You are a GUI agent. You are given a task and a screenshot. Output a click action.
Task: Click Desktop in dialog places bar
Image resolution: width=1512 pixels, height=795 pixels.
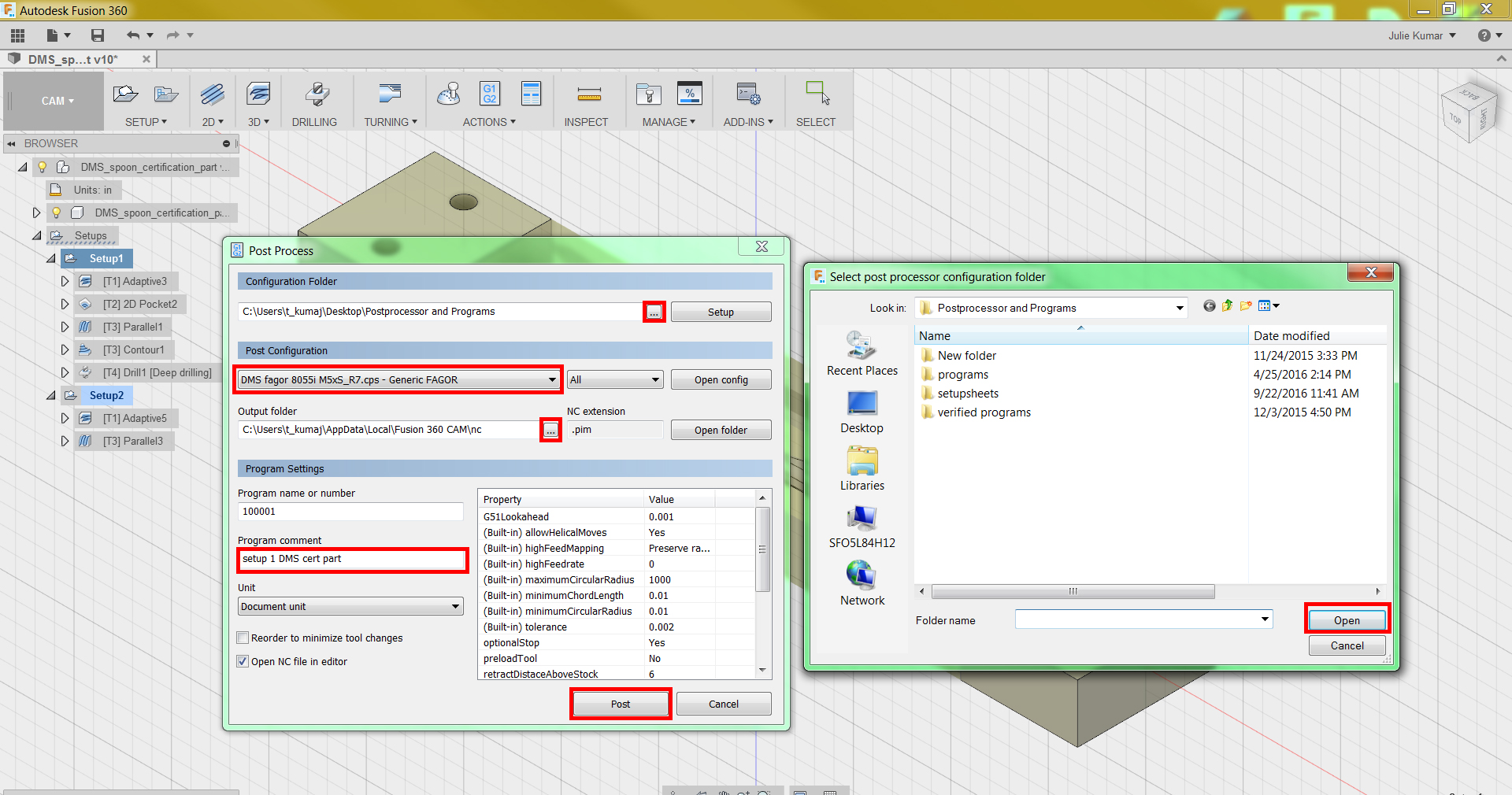pos(862,412)
